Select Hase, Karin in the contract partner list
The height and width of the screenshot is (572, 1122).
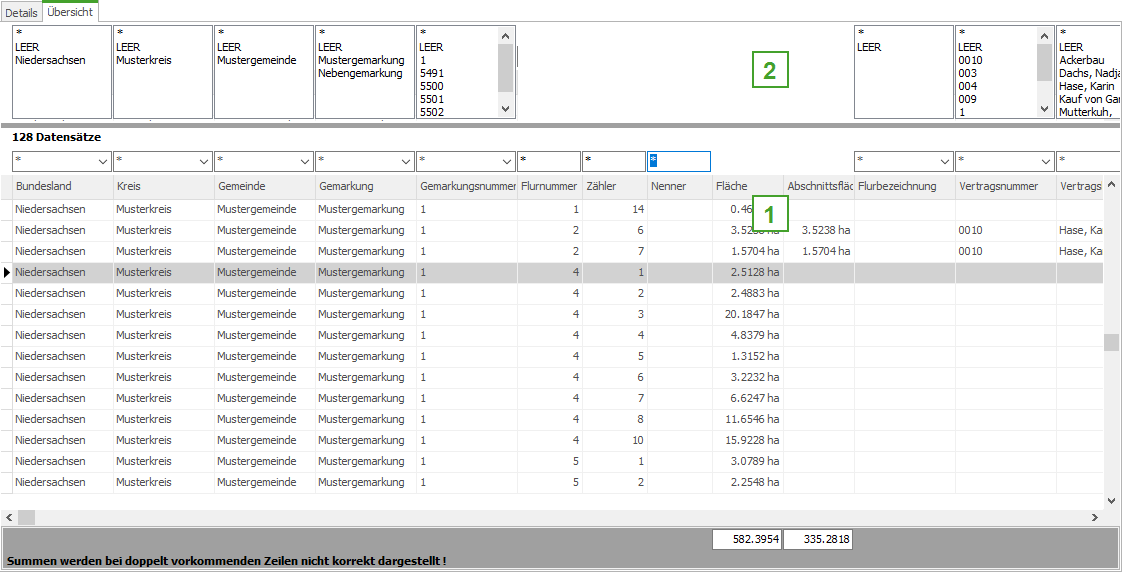pyautogui.click(x=1085, y=86)
